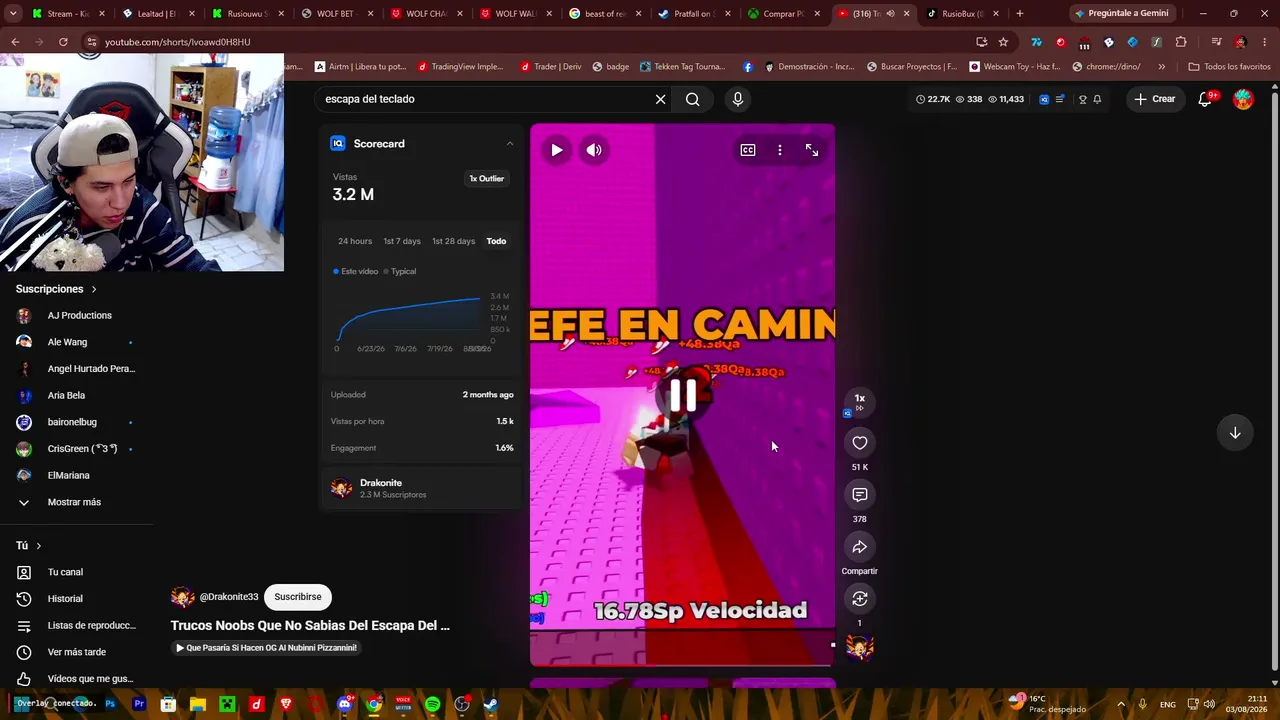Viewport: 1280px width, 720px height.
Task: Open YouTube notifications bell with 9+
Action: pyautogui.click(x=1206, y=99)
